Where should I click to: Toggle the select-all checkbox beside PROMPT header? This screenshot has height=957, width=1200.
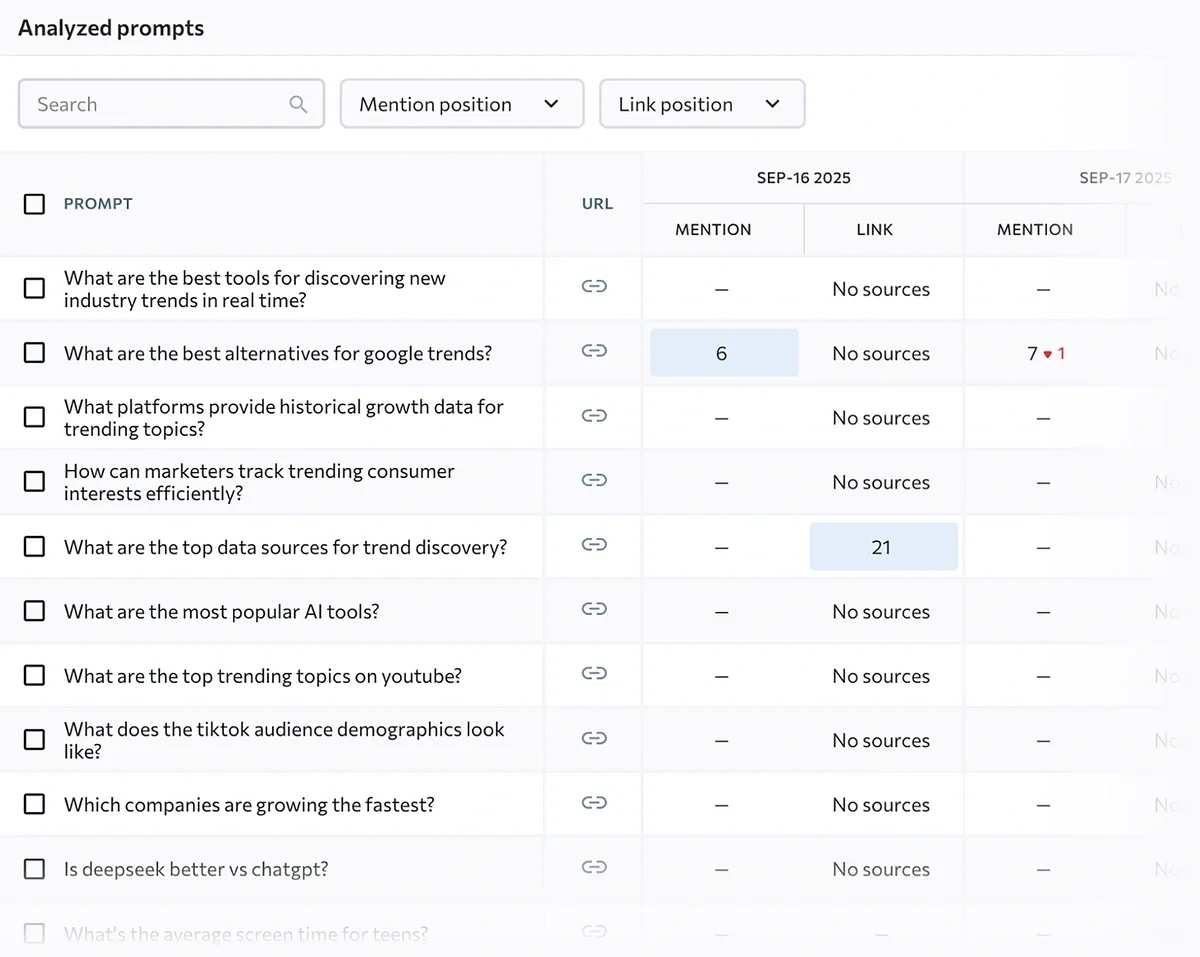click(x=34, y=204)
